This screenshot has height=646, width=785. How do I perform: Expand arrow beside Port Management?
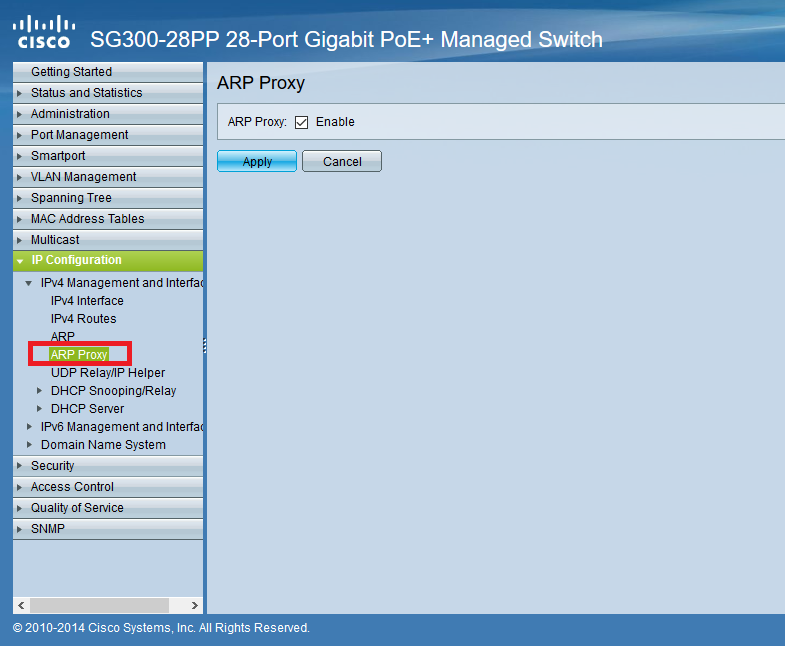[x=20, y=135]
